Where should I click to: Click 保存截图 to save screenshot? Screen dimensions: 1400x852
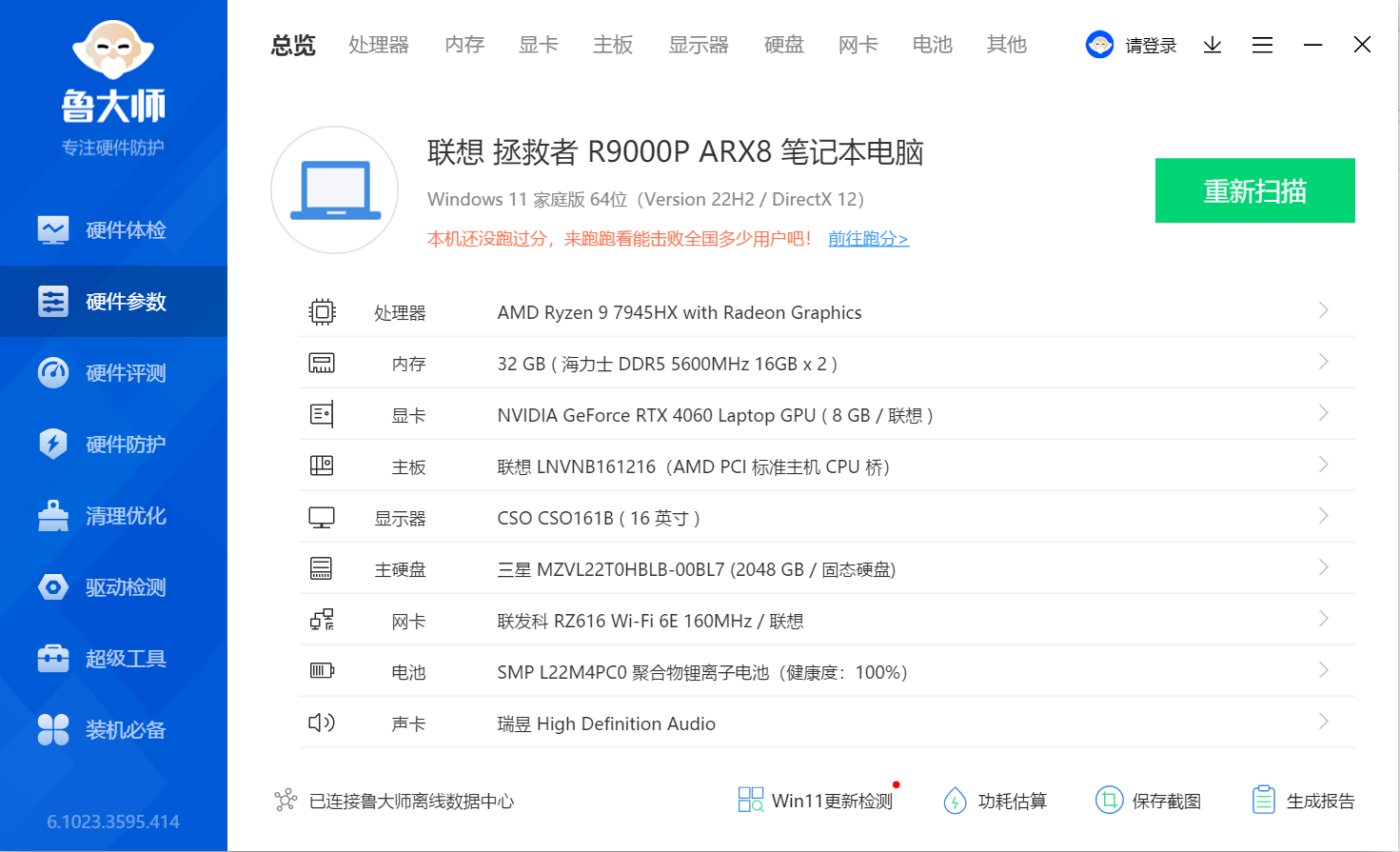(x=1148, y=801)
